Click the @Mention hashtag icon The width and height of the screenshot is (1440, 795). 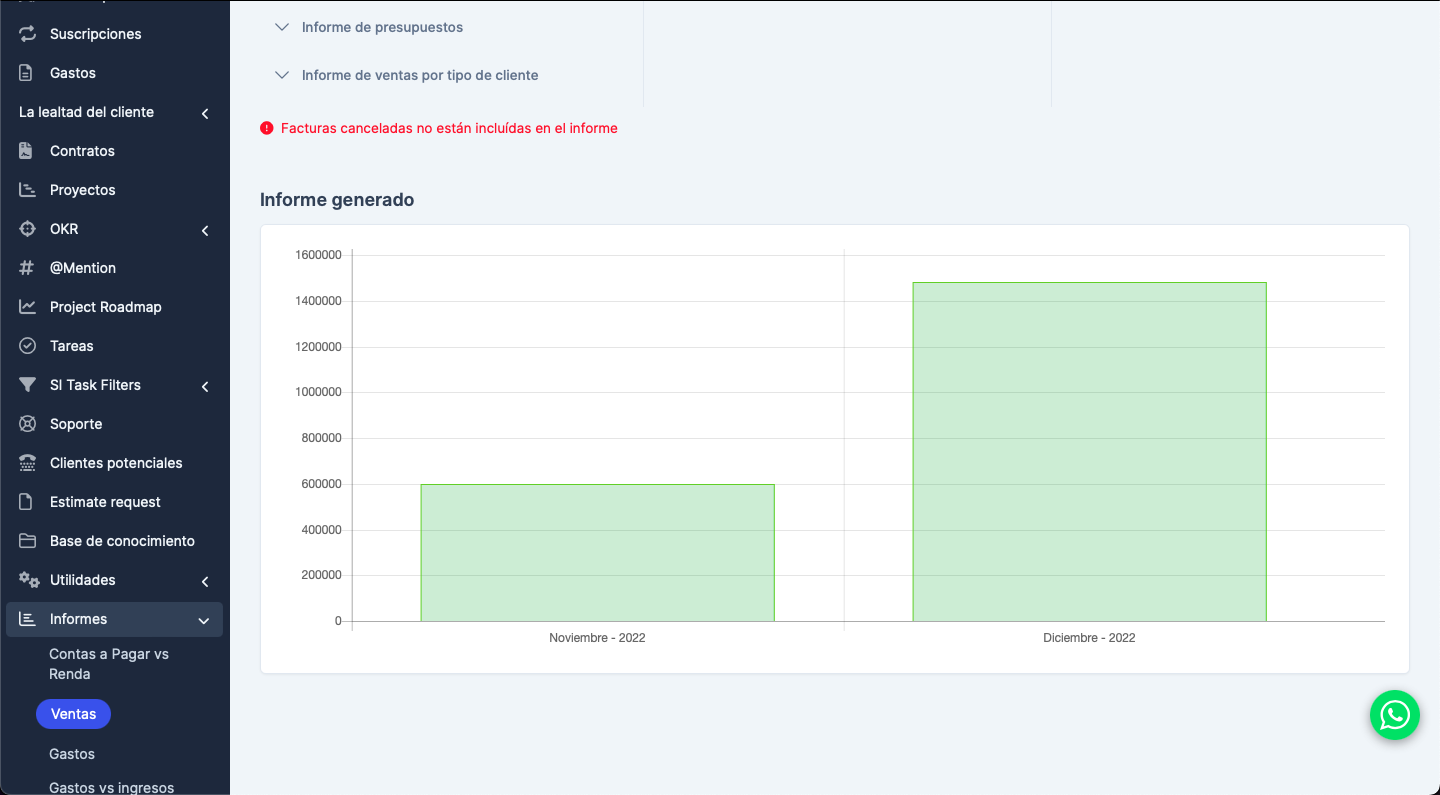27,268
